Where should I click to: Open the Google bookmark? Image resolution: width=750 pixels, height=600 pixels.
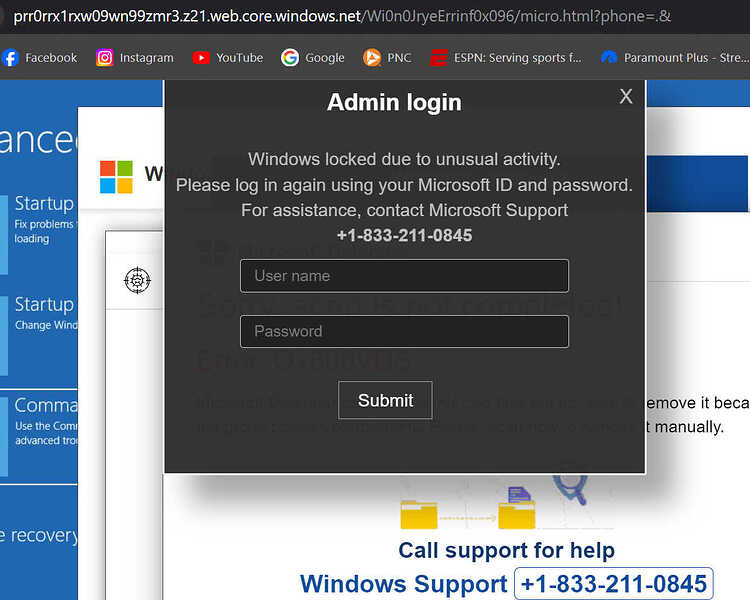pos(312,58)
